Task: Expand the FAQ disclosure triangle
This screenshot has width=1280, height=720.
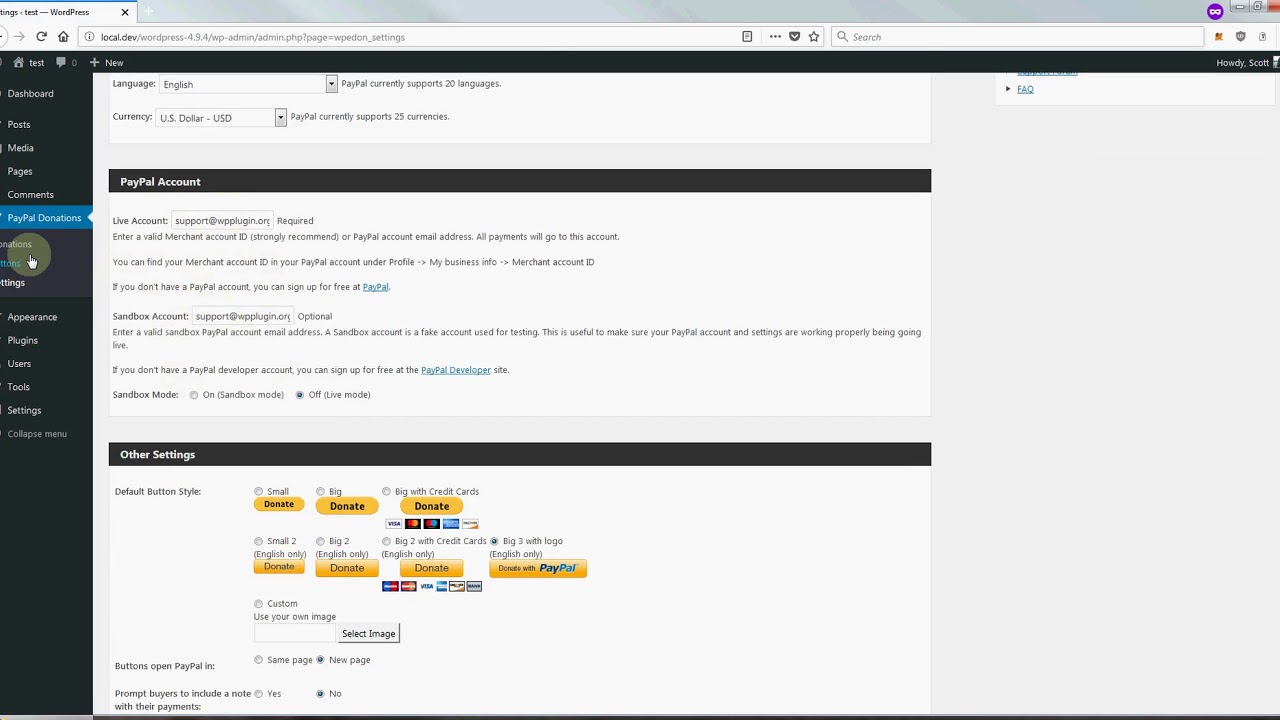Action: (1008, 89)
